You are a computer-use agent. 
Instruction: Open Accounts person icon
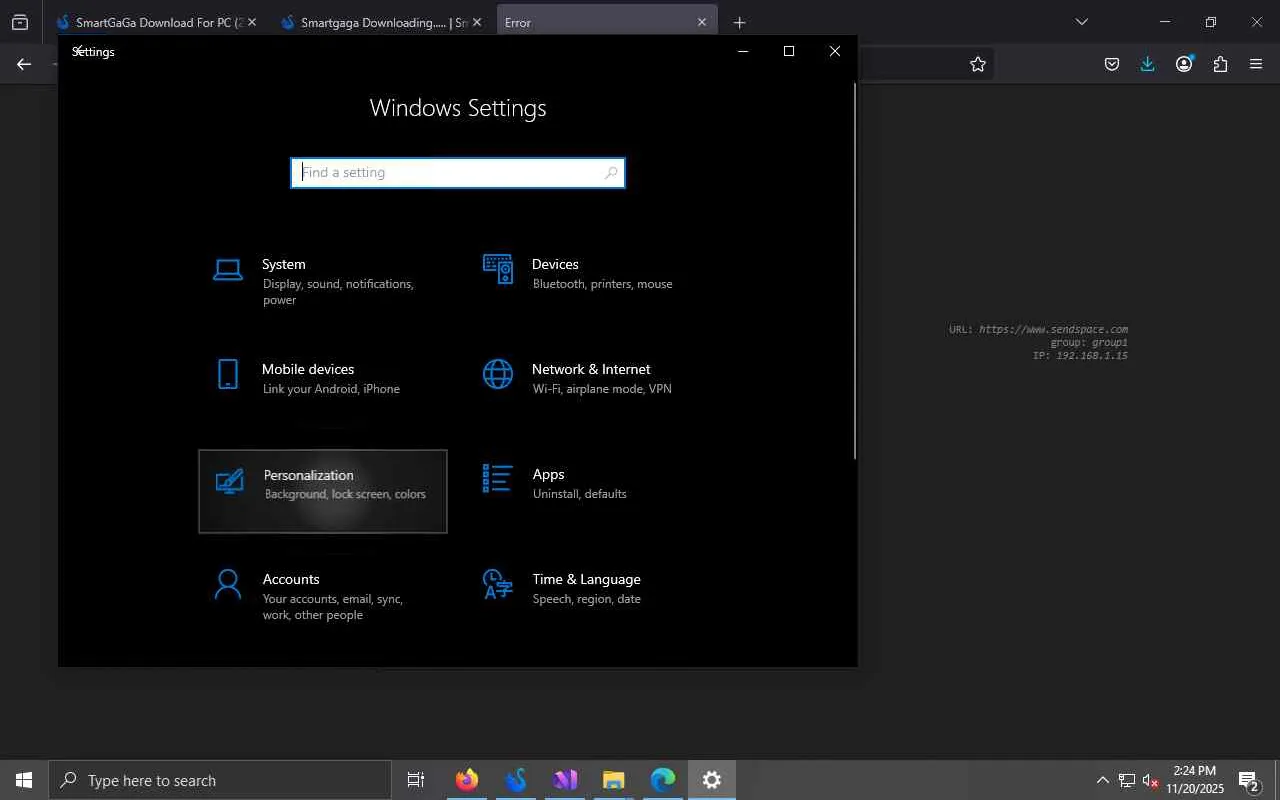[x=228, y=584]
